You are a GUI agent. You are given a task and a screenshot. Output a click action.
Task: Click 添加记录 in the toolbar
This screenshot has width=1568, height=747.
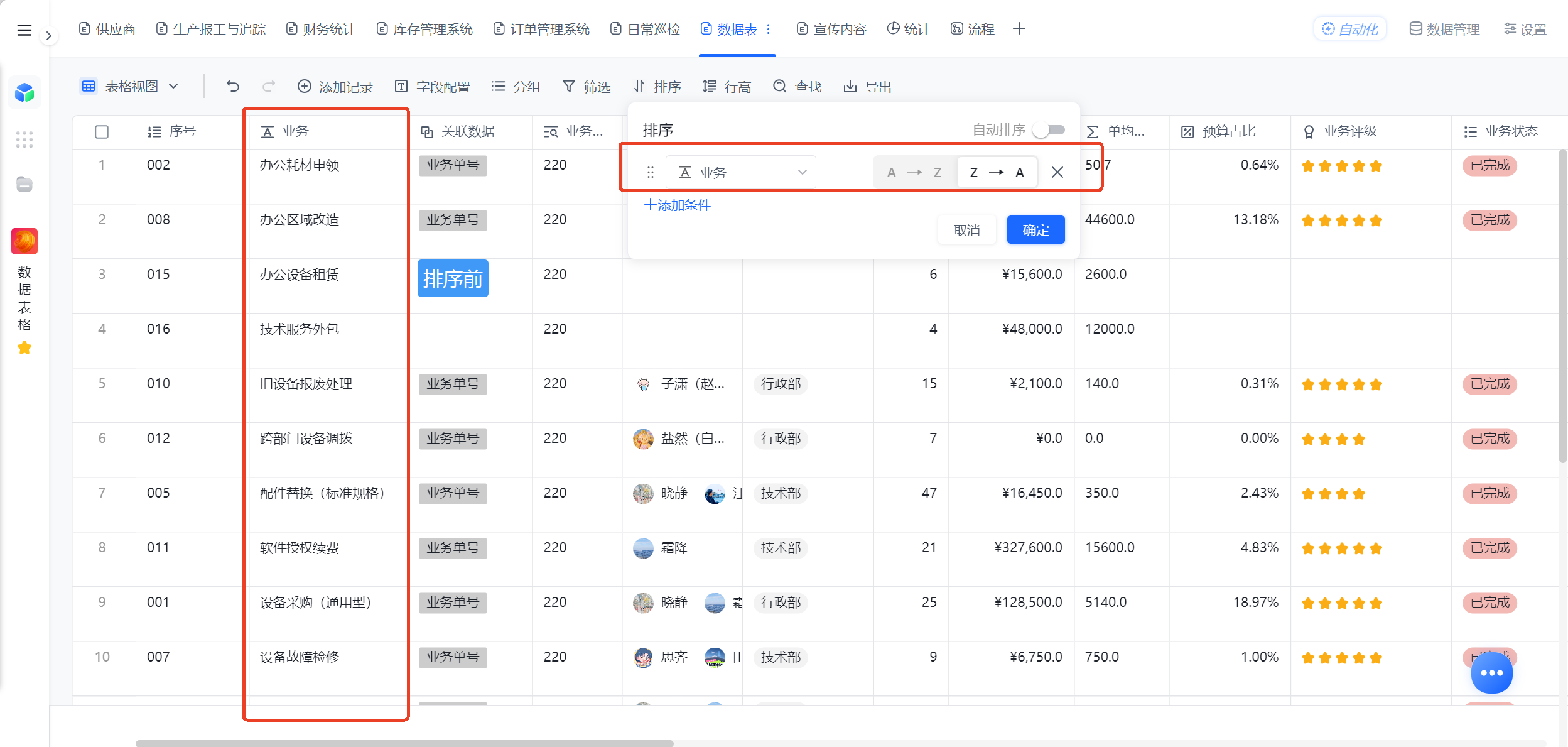335,87
